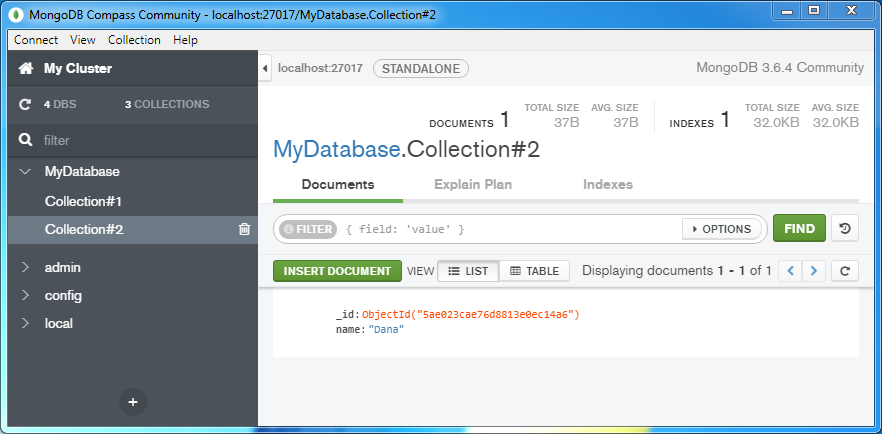
Task: Click the ObjectId value of the document
Action: (x=471, y=315)
